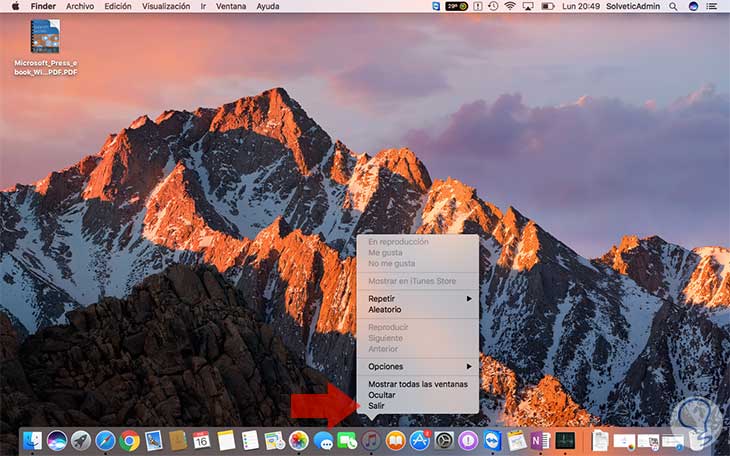Open the App Store dock icon
Viewport: 730px width, 456px height.
(x=419, y=440)
